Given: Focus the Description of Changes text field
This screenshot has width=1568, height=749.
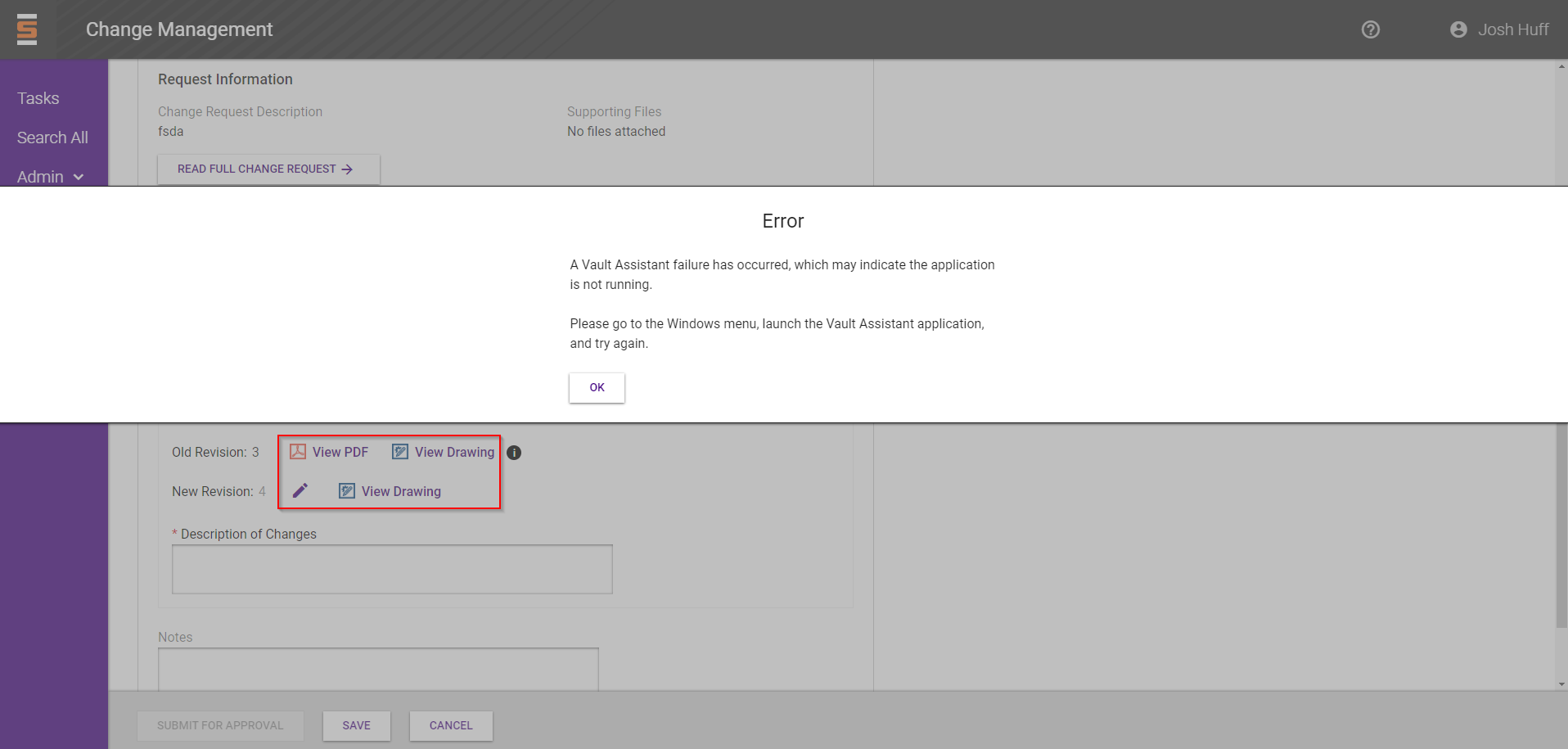Looking at the screenshot, I should [x=392, y=569].
